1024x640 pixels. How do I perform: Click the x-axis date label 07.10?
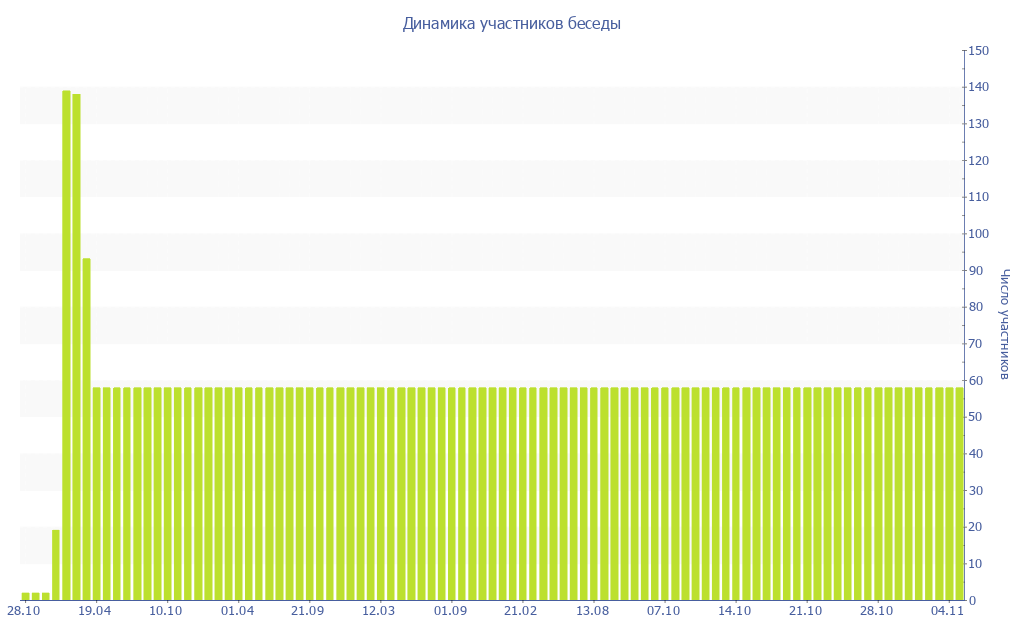(663, 611)
